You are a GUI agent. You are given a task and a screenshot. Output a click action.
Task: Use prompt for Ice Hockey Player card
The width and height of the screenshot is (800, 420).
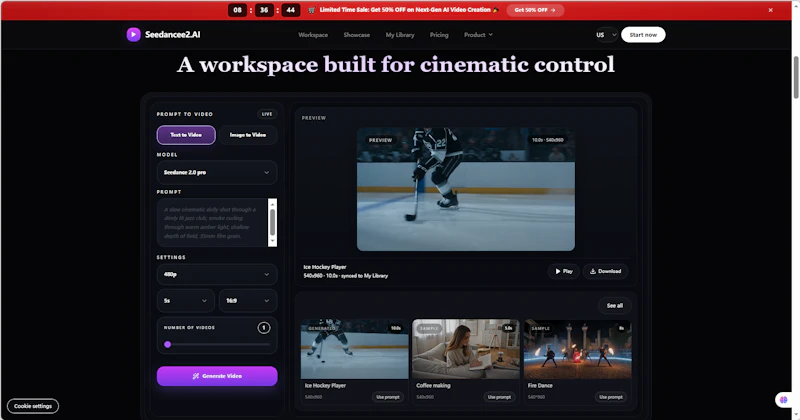[388, 397]
